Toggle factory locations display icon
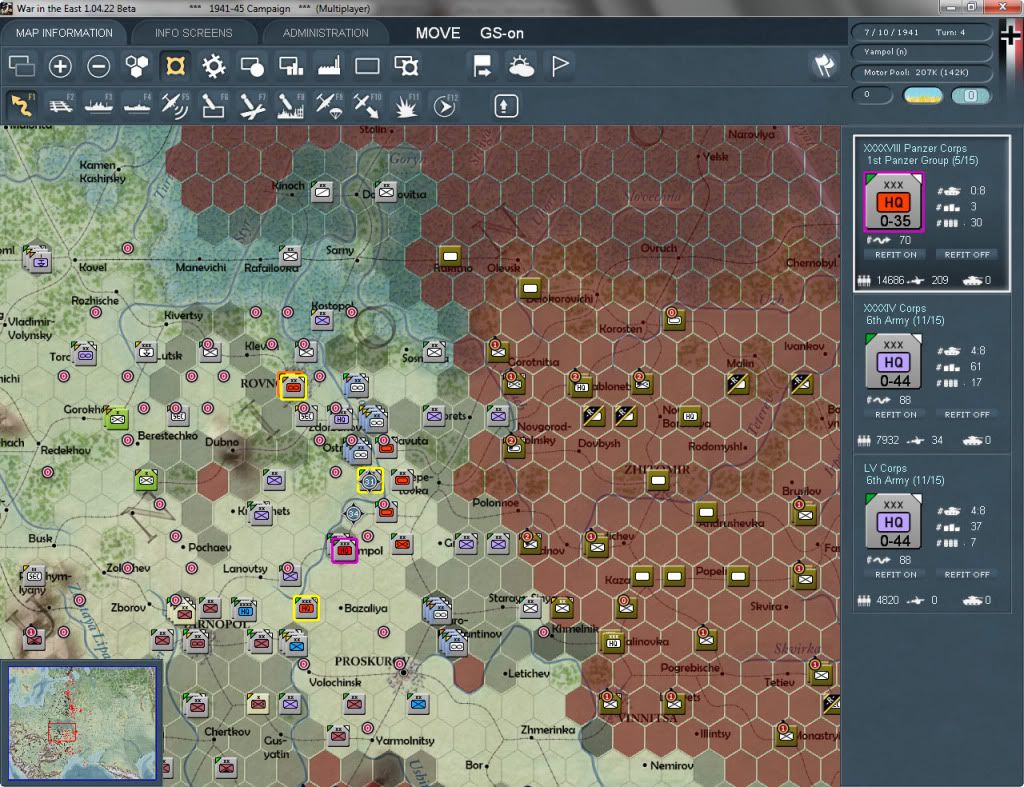Screen dimensions: 1024x787 [329, 66]
